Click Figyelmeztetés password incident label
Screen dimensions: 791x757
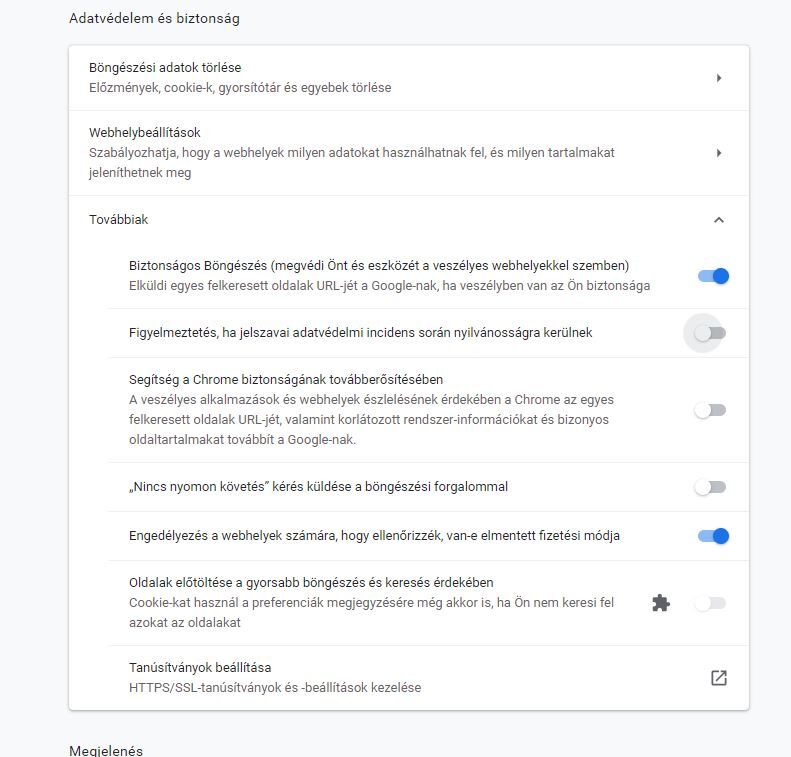pos(360,332)
